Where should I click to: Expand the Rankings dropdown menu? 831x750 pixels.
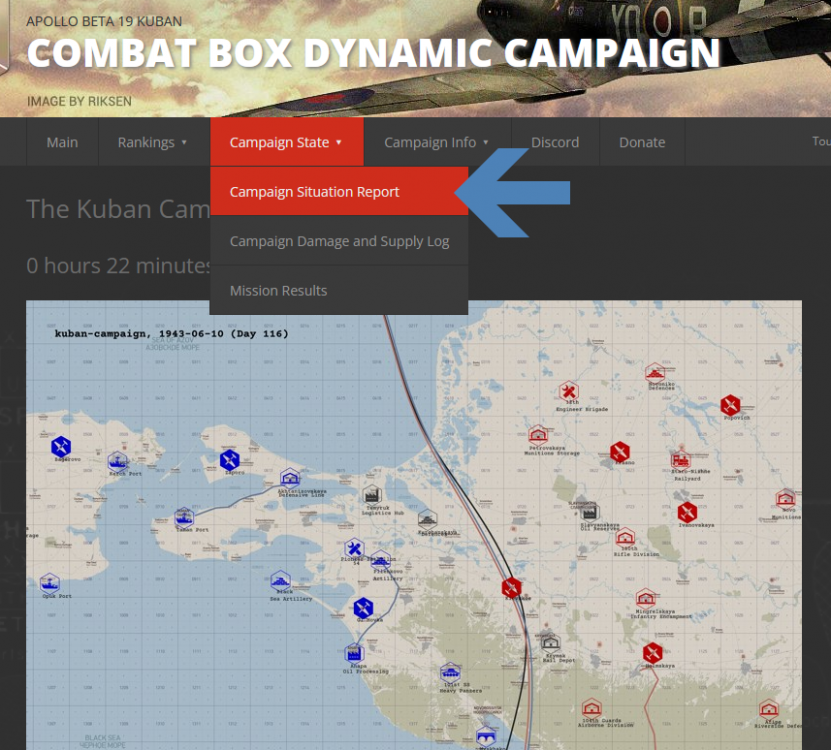coord(153,142)
